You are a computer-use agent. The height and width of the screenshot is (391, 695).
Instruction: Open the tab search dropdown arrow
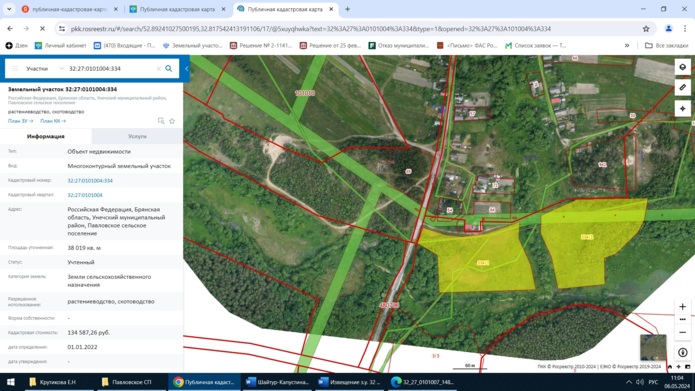pos(9,9)
